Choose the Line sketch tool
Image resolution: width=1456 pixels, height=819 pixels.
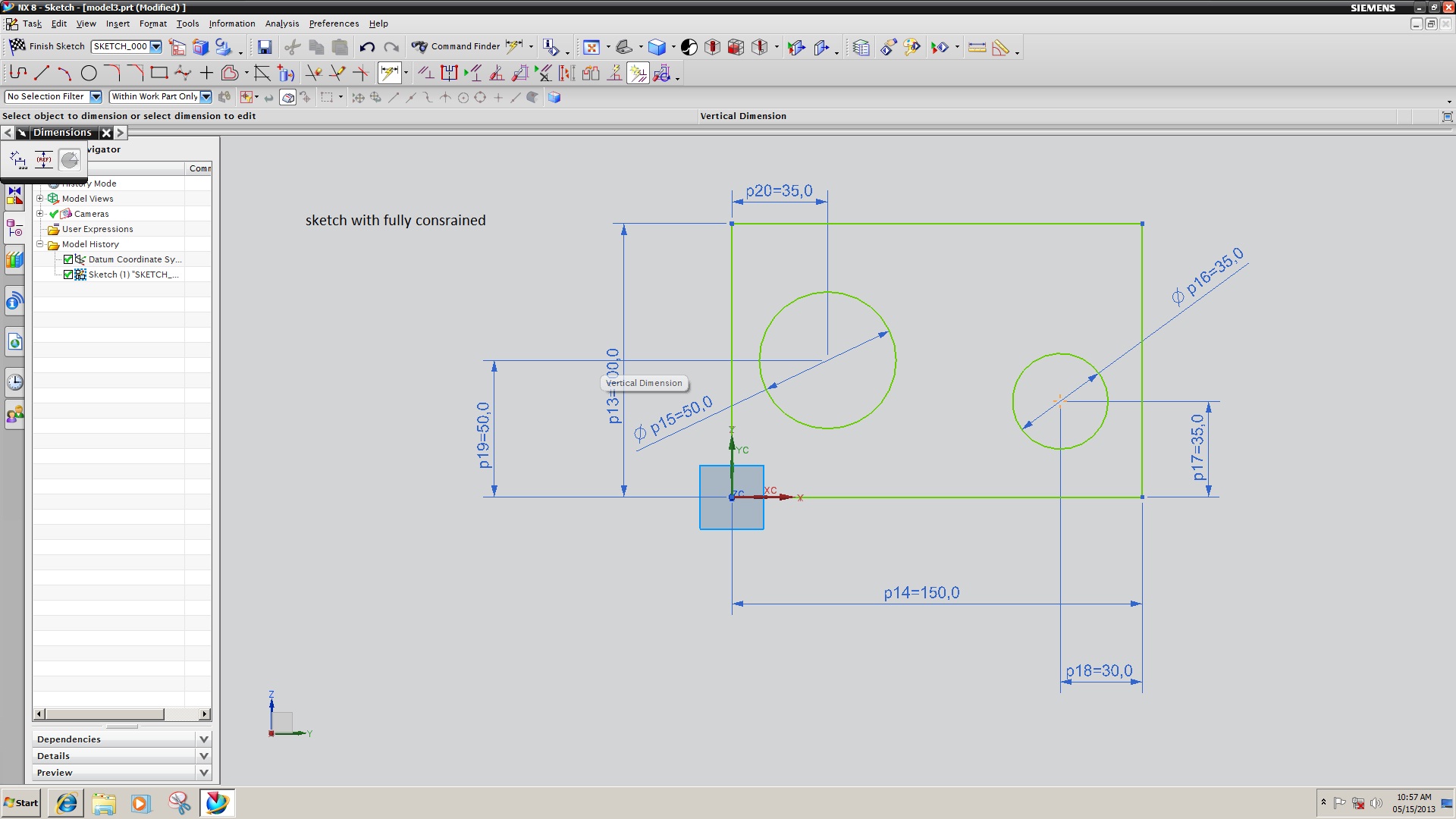[x=42, y=74]
